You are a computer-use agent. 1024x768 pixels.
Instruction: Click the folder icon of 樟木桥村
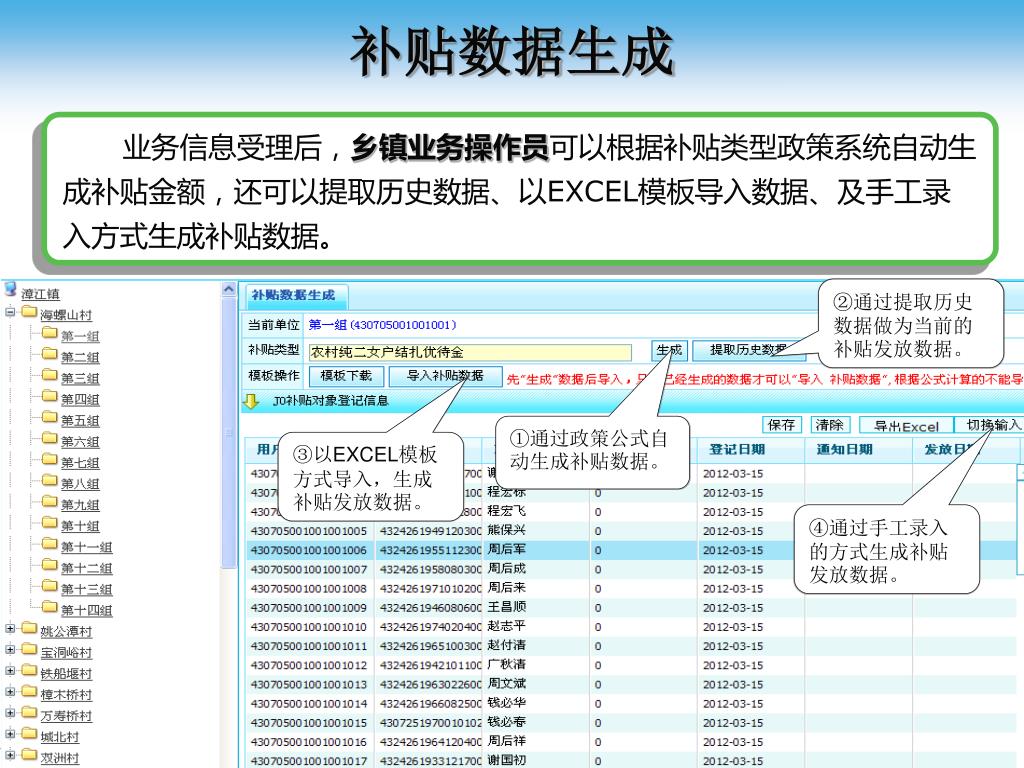29,692
